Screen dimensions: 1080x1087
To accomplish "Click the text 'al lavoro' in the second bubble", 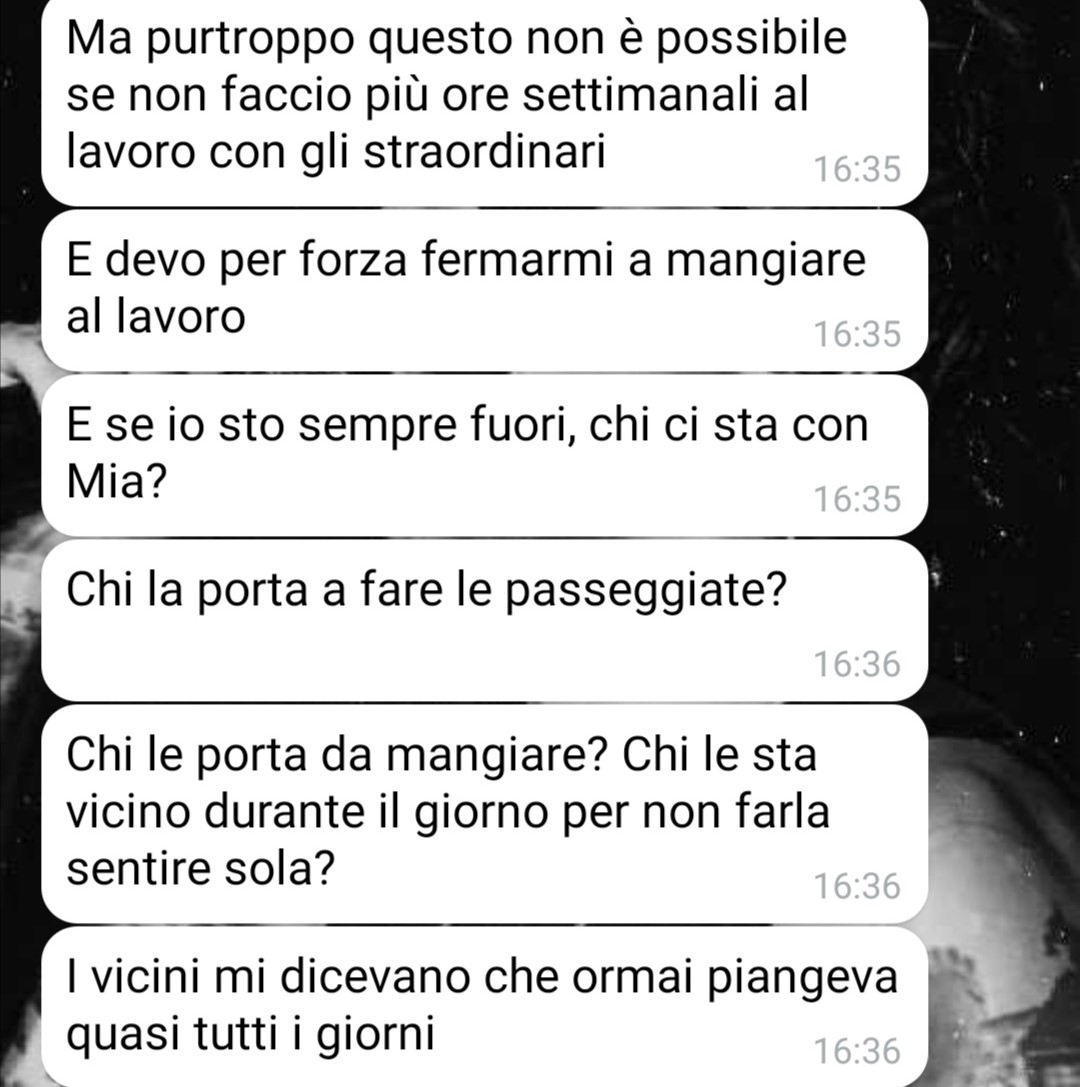I will [156, 317].
